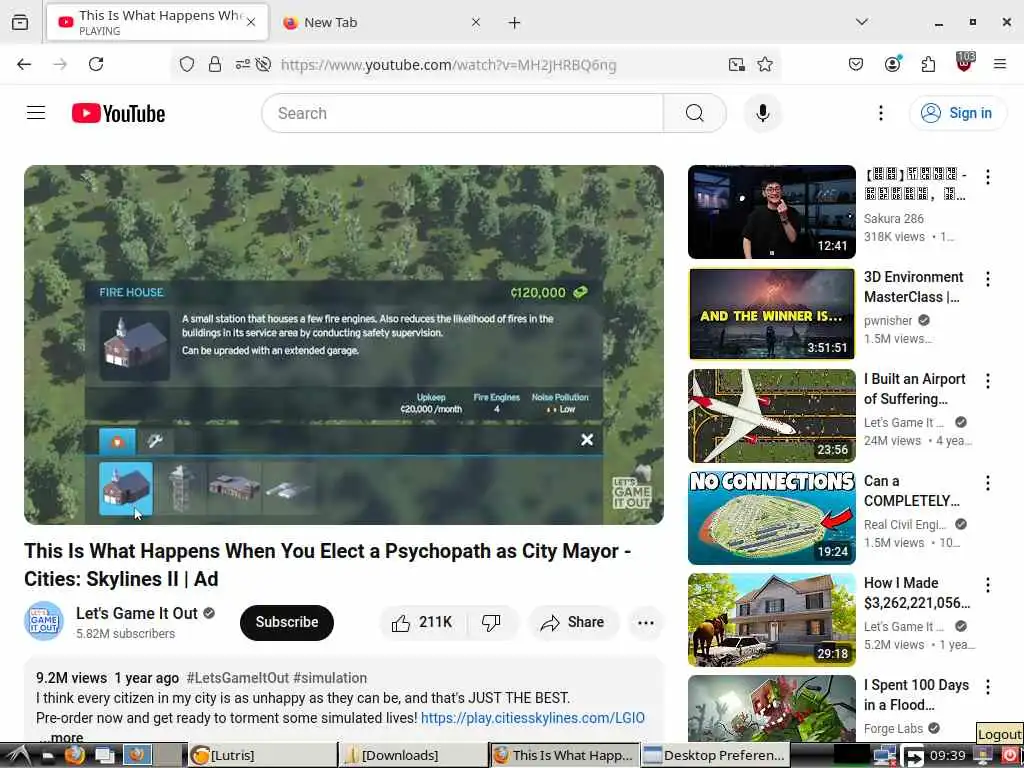Go to the YouTube home logo

pyautogui.click(x=118, y=113)
